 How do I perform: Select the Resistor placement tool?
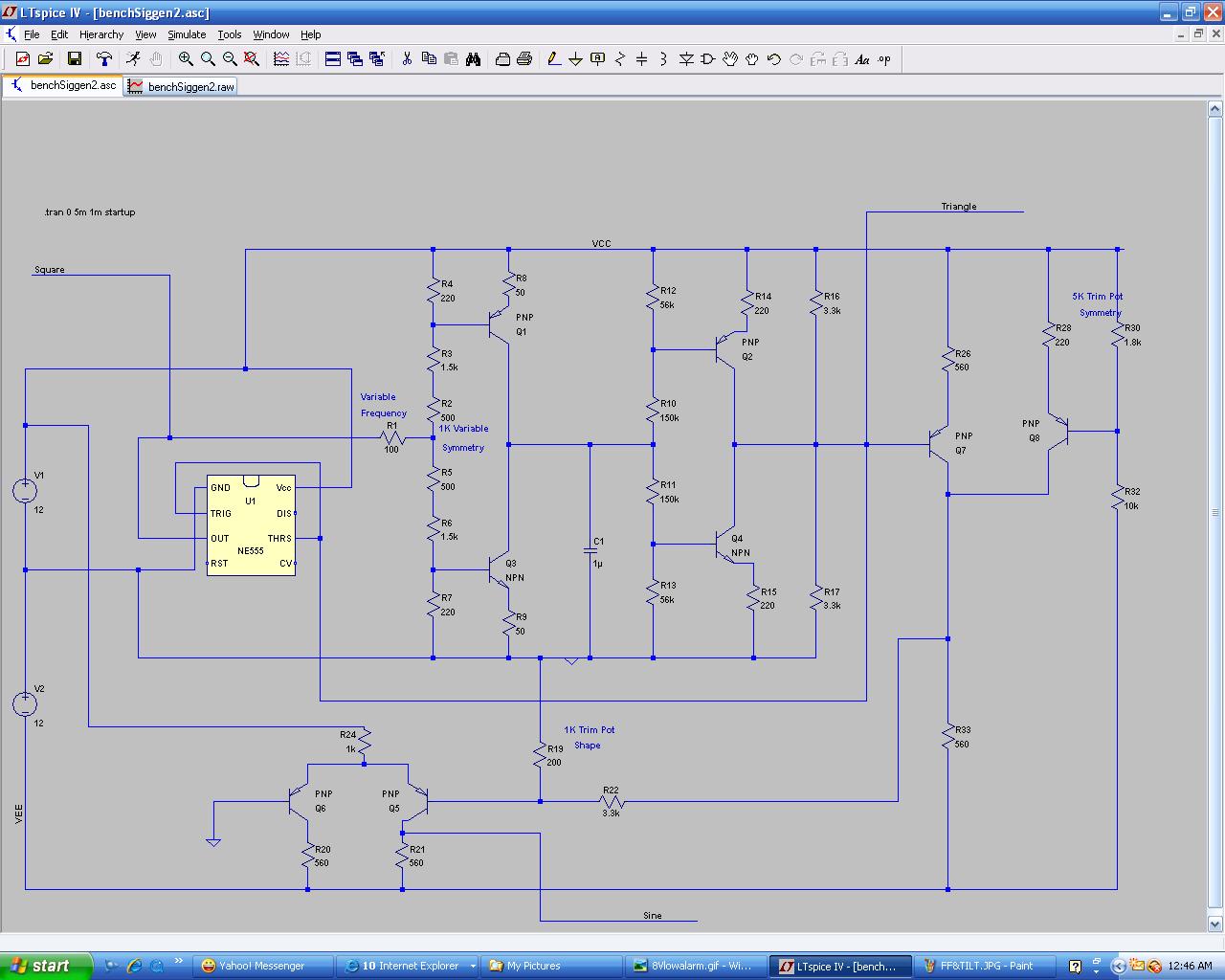(620, 59)
